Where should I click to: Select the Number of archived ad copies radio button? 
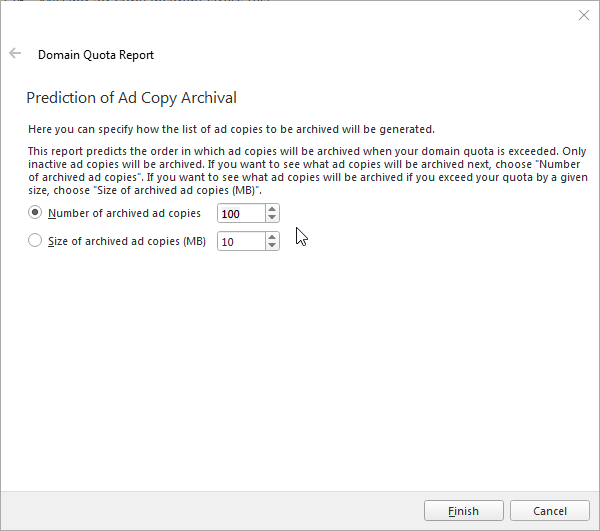[x=36, y=213]
